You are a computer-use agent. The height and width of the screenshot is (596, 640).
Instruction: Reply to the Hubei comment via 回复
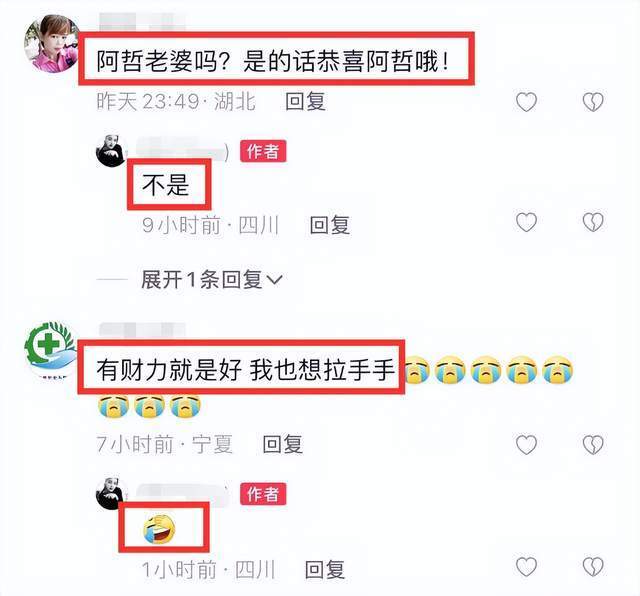(305, 102)
